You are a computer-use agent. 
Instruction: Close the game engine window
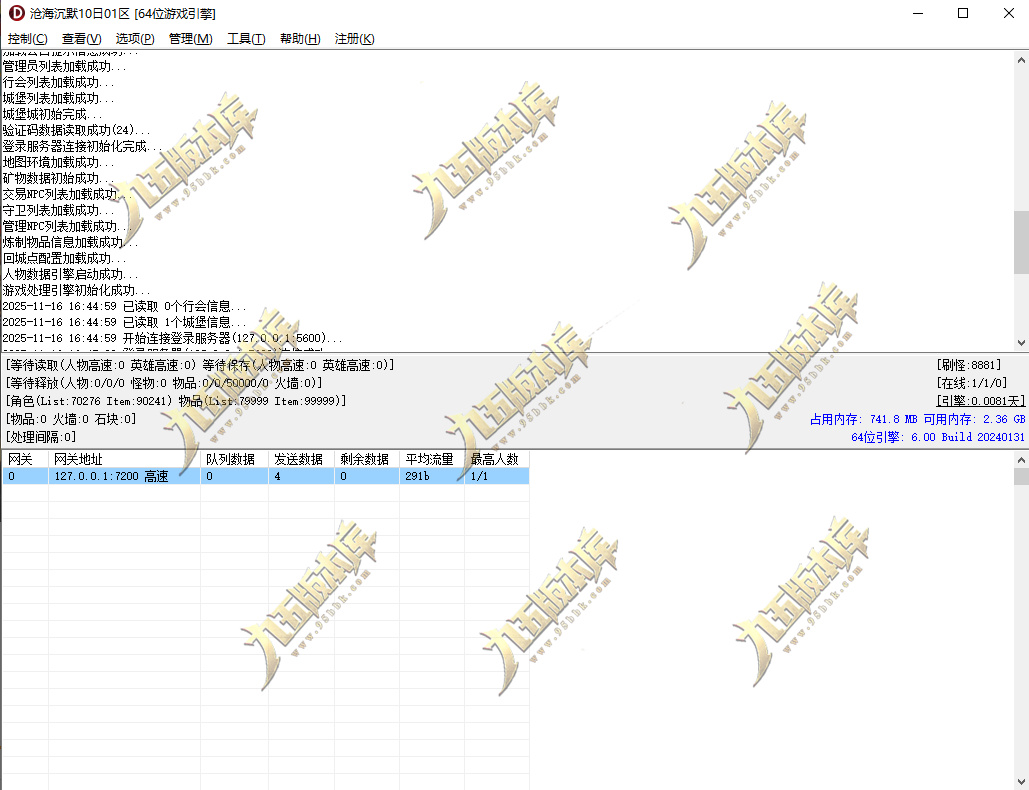click(x=1008, y=13)
